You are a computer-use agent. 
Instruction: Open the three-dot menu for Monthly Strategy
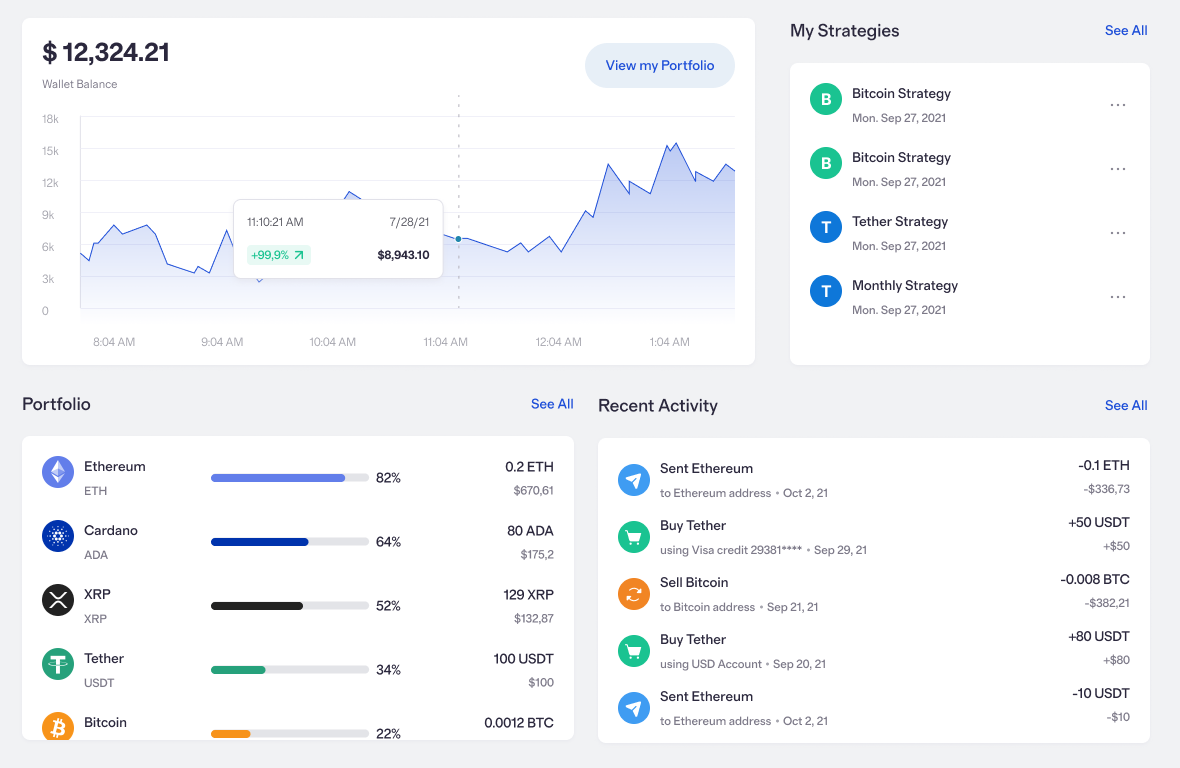(x=1118, y=297)
